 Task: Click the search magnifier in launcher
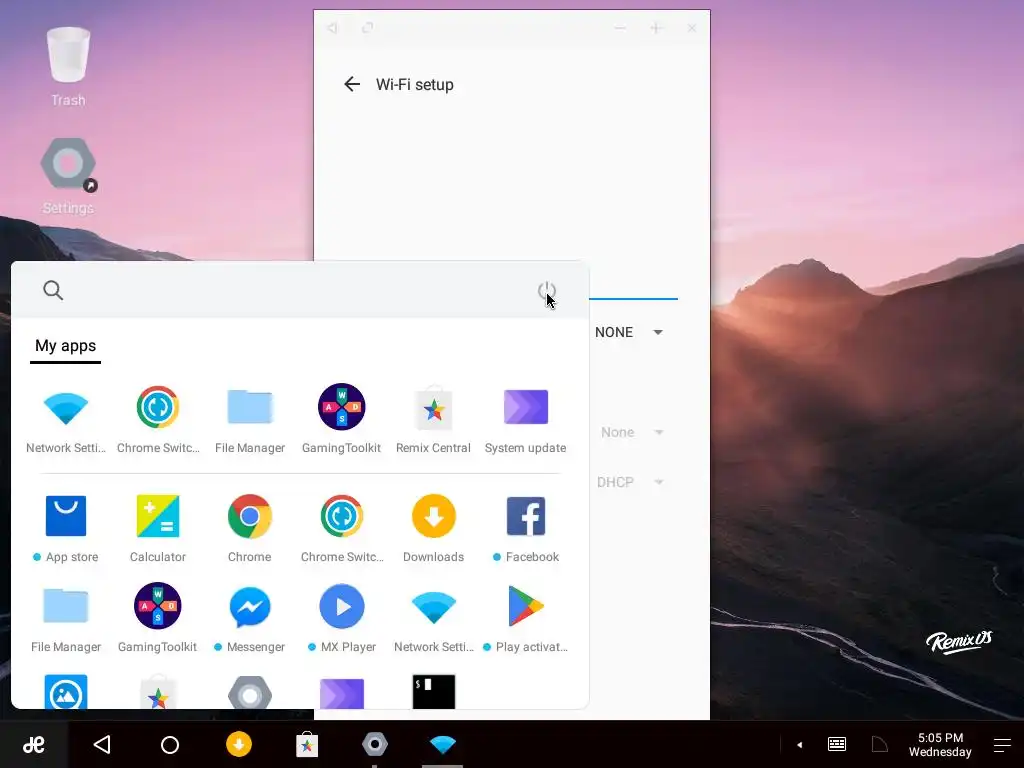coord(53,290)
